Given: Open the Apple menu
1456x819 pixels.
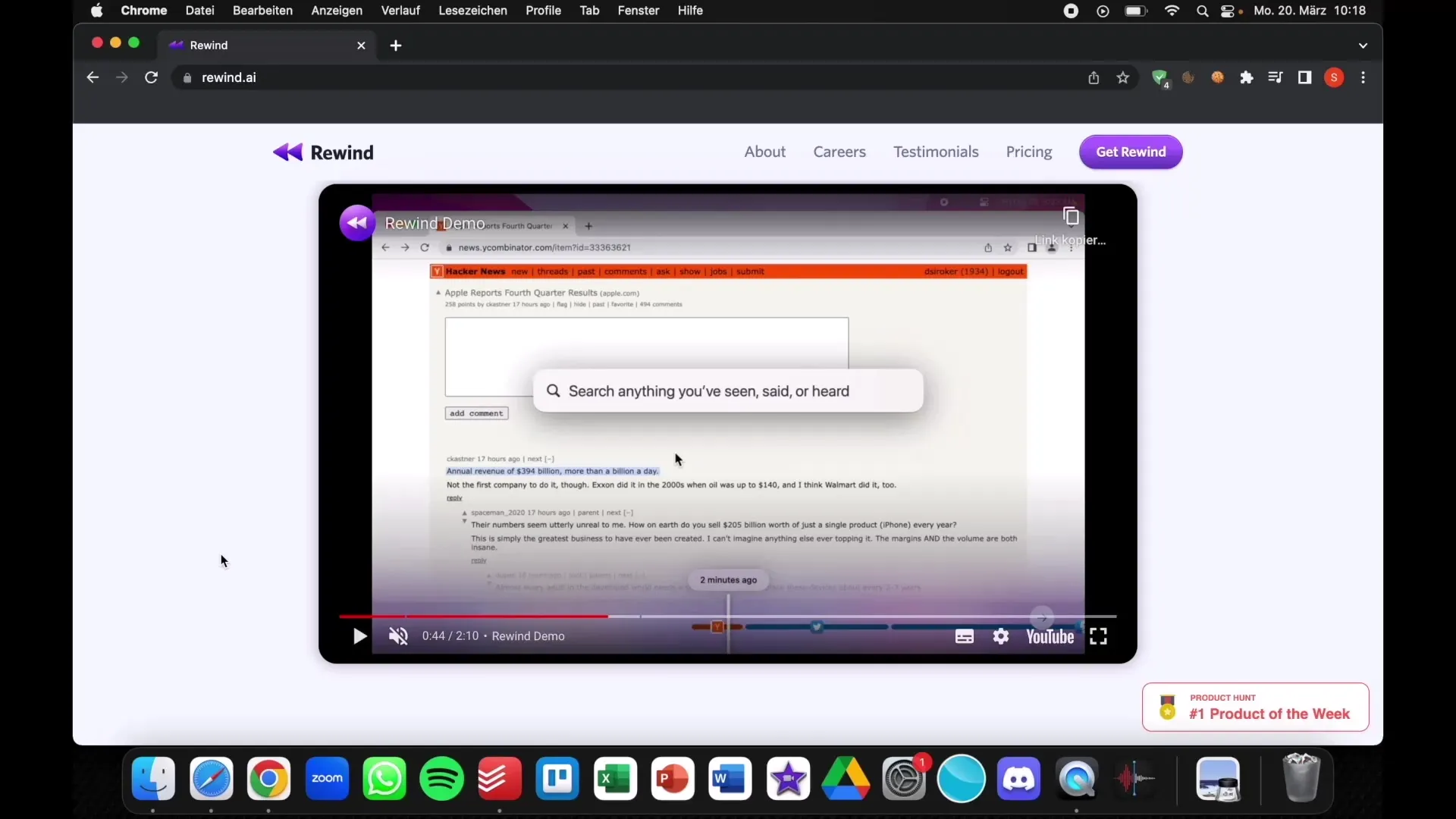Looking at the screenshot, I should pyautogui.click(x=96, y=11).
